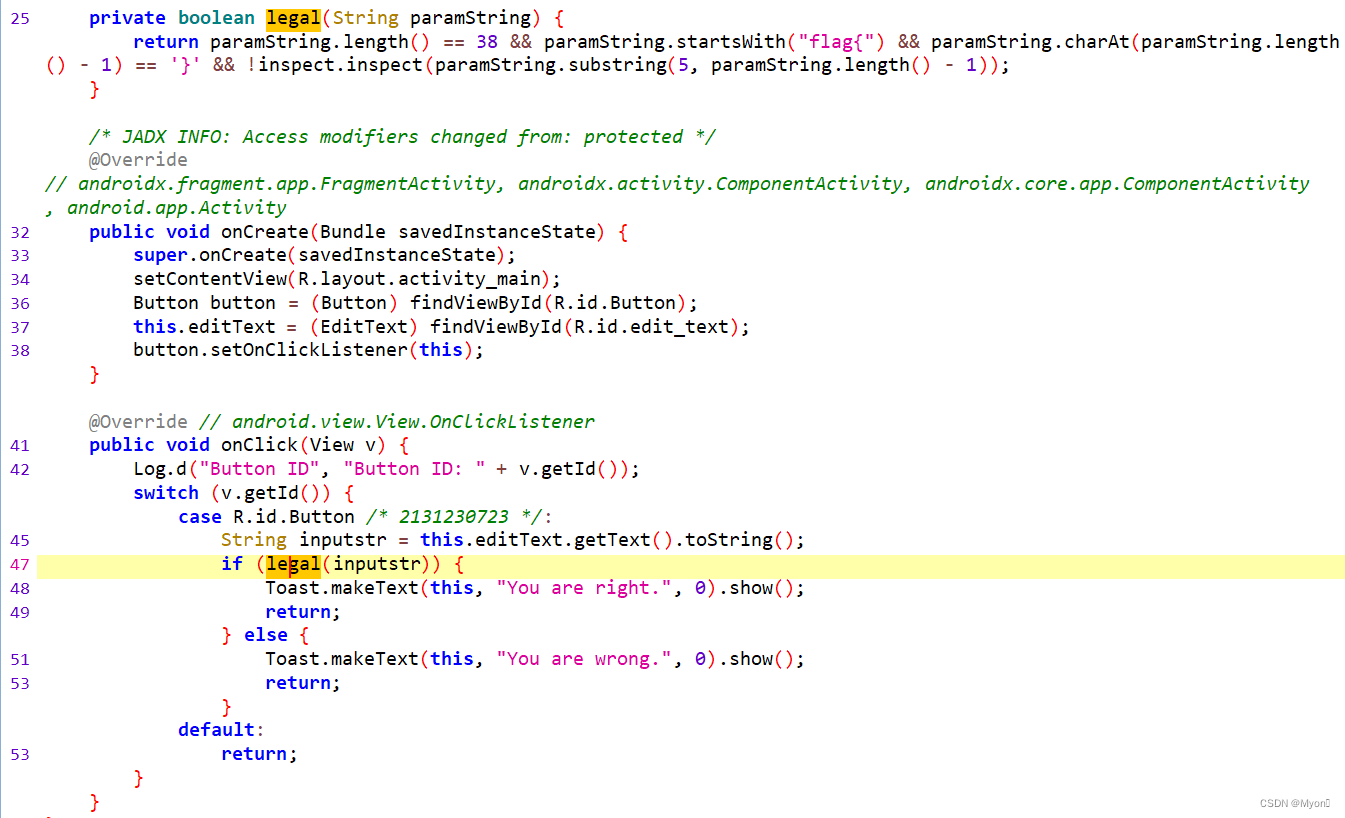Click 'onCreate' in the line 32 declaration
The height and width of the screenshot is (818, 1345).
click(265, 232)
